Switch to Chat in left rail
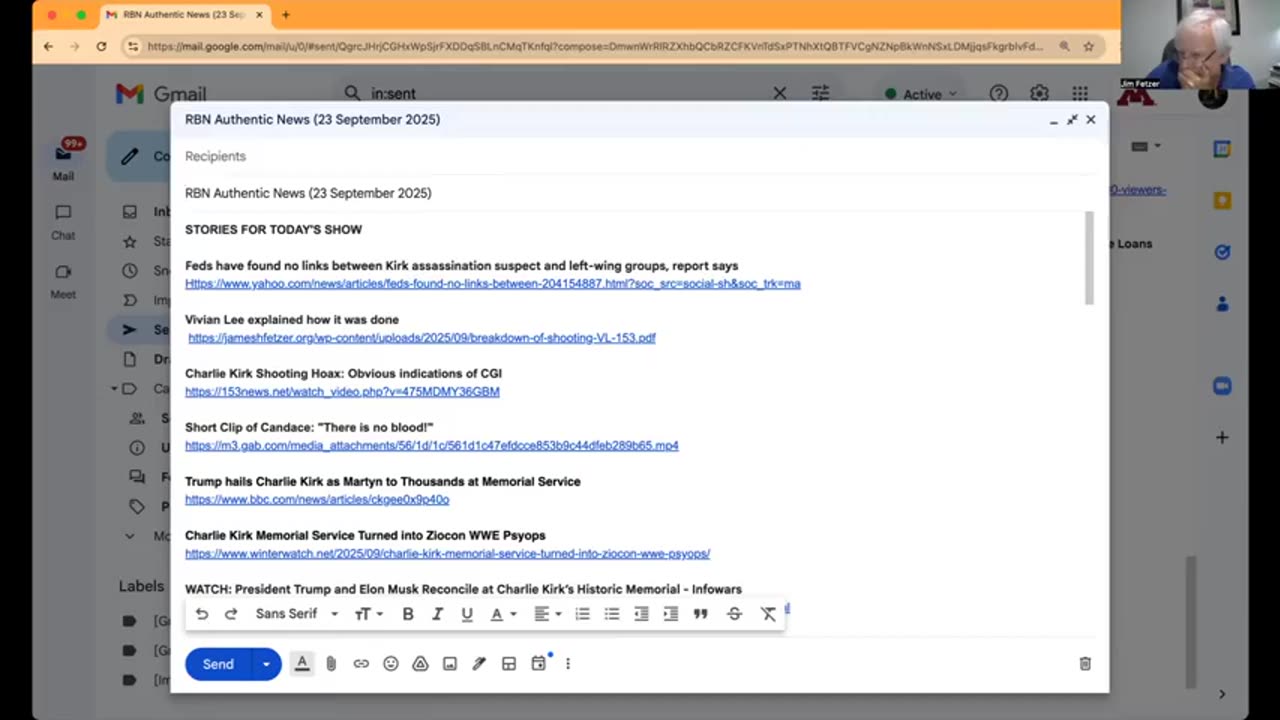This screenshot has height=720, width=1280. (x=63, y=222)
